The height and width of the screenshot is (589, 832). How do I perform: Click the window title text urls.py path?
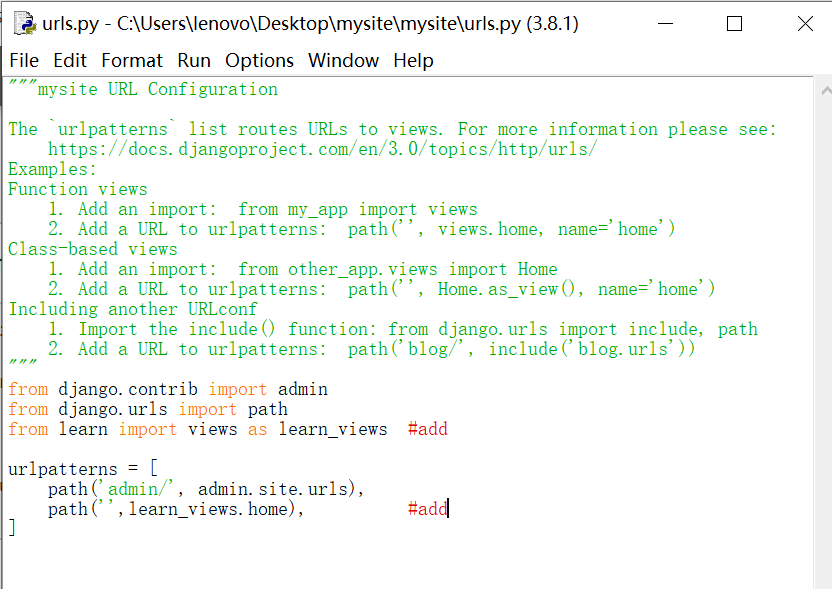click(x=310, y=23)
